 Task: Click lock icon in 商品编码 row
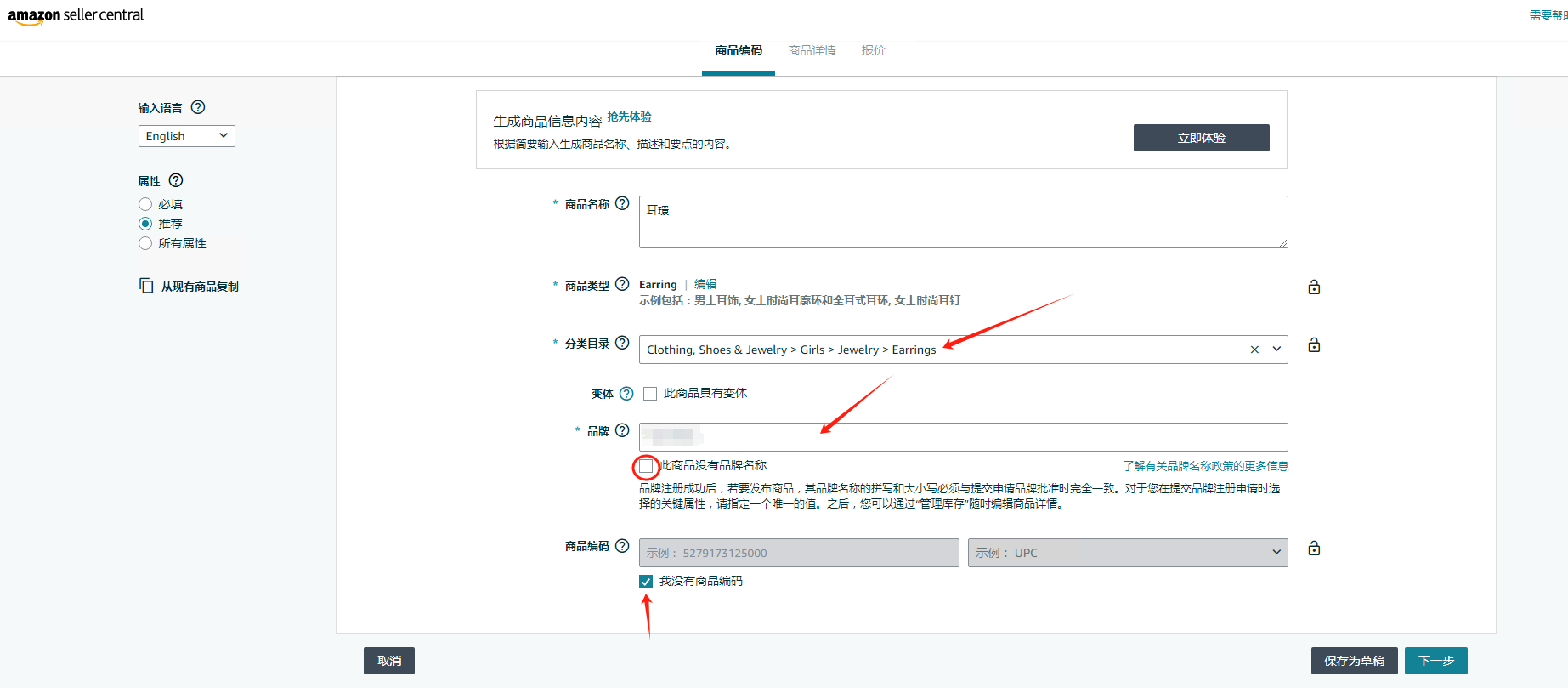1314,548
